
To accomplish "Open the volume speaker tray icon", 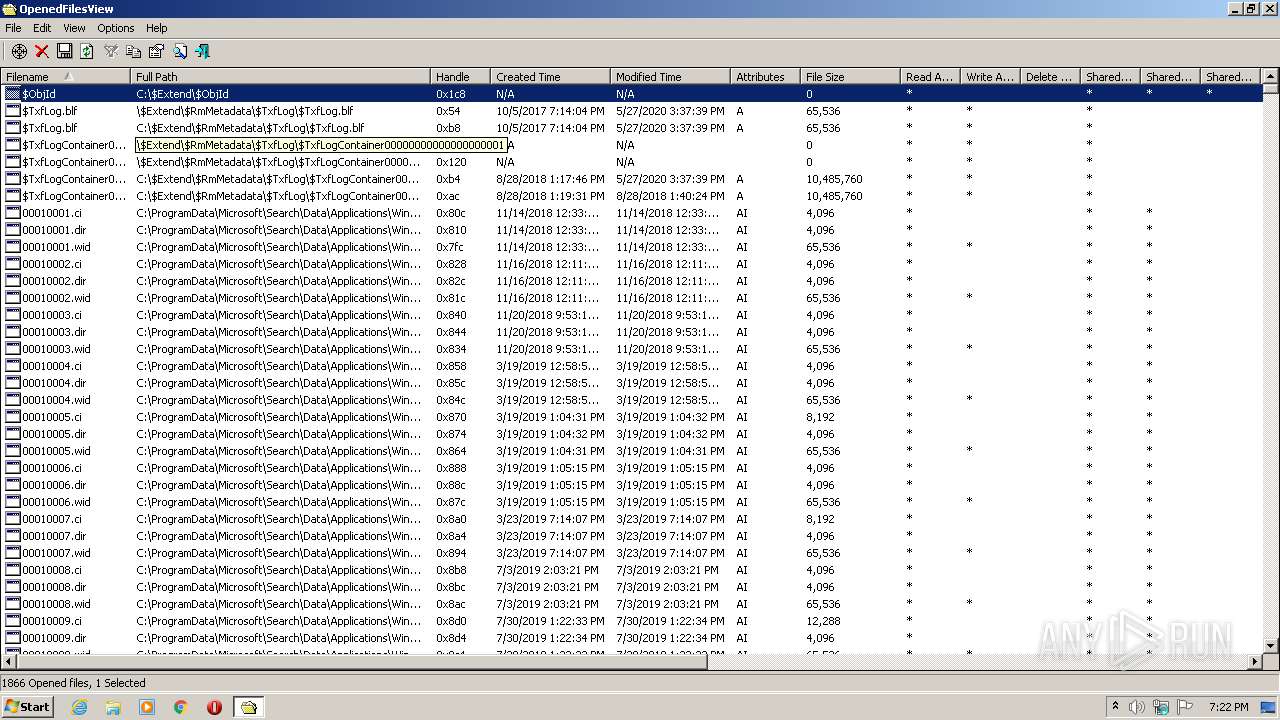I will tap(1137, 707).
